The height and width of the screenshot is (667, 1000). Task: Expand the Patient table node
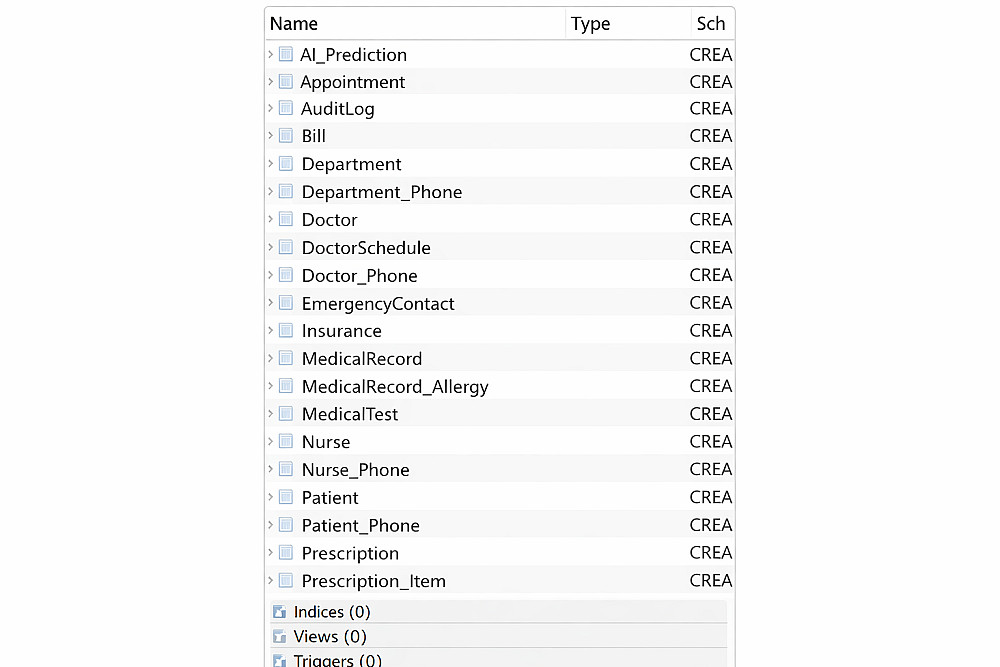coord(271,497)
